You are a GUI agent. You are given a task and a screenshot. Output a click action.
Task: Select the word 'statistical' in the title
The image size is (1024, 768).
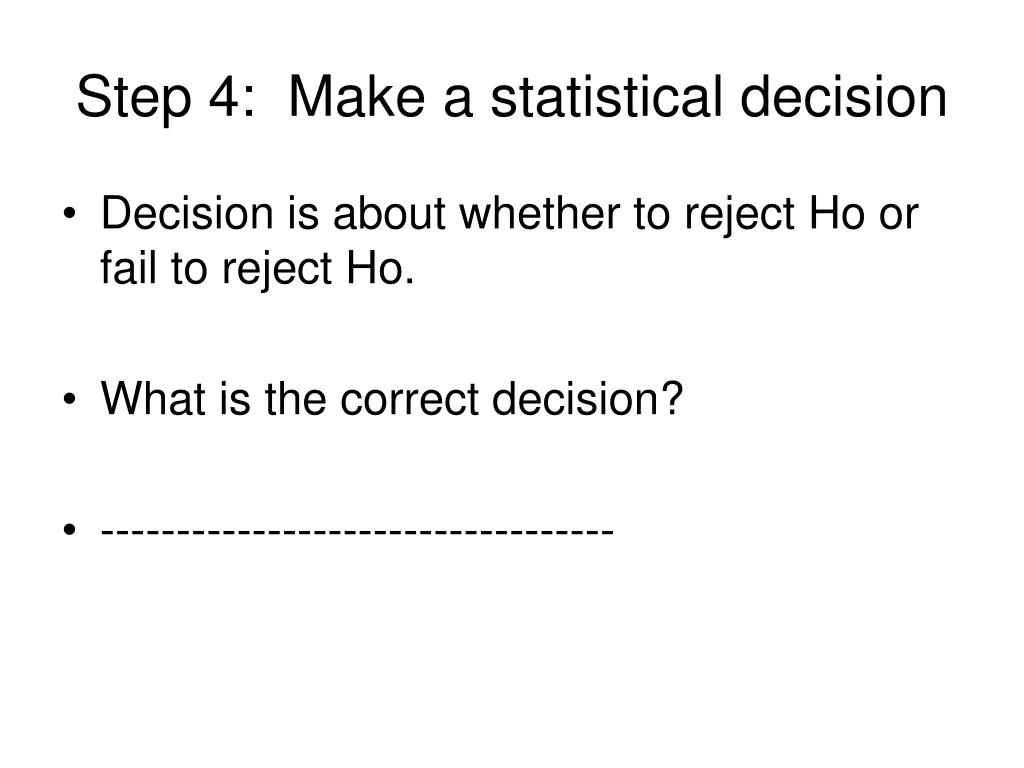click(606, 97)
